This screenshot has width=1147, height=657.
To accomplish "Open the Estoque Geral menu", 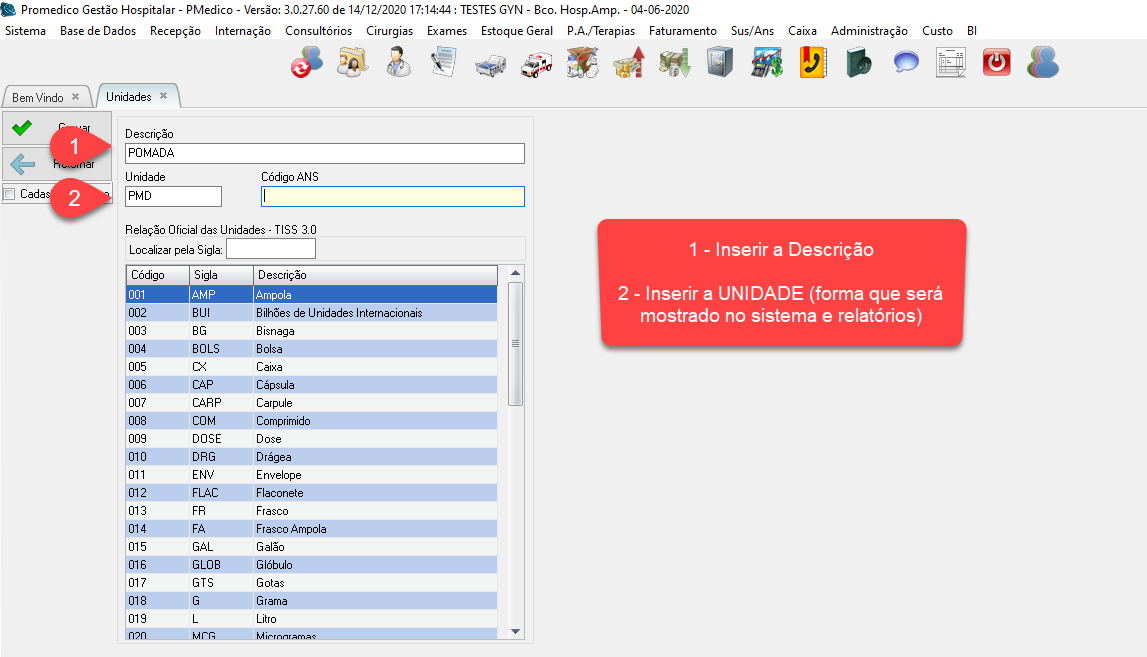I will [516, 31].
